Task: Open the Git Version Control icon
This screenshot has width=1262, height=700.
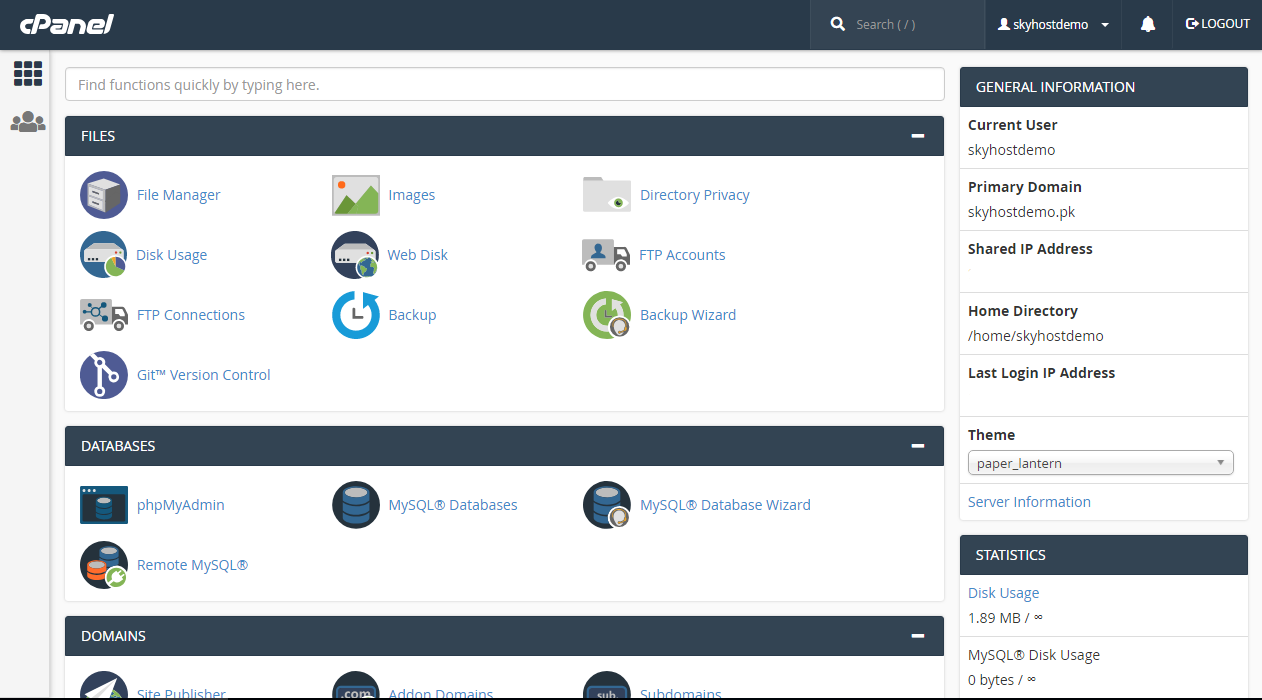Action: pos(104,375)
